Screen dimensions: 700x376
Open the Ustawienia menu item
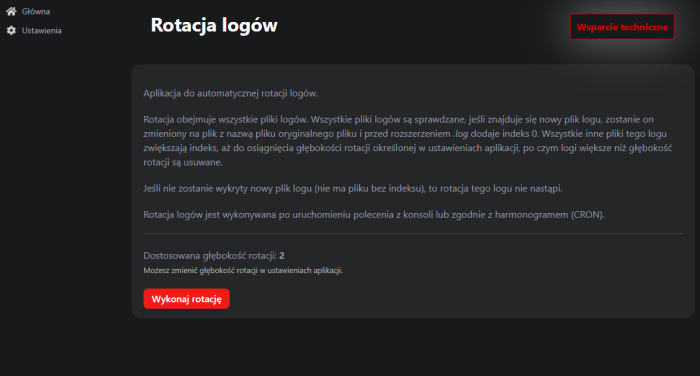click(x=42, y=30)
